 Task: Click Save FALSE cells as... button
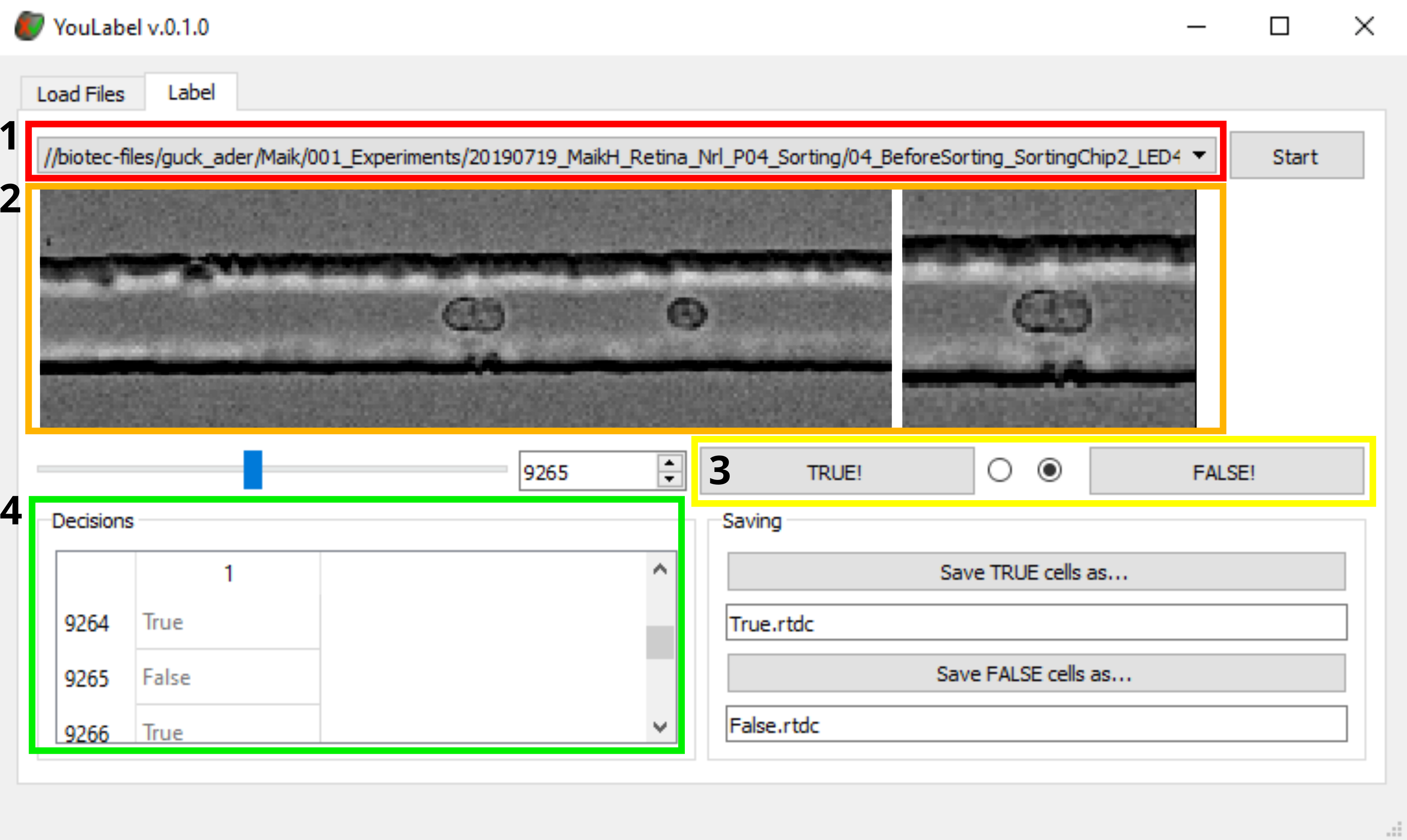[1036, 674]
